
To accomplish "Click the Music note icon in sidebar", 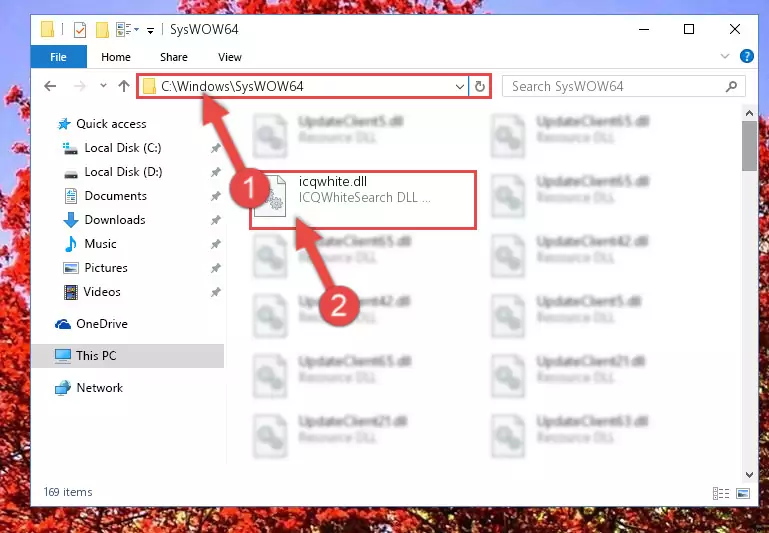I will coord(71,244).
